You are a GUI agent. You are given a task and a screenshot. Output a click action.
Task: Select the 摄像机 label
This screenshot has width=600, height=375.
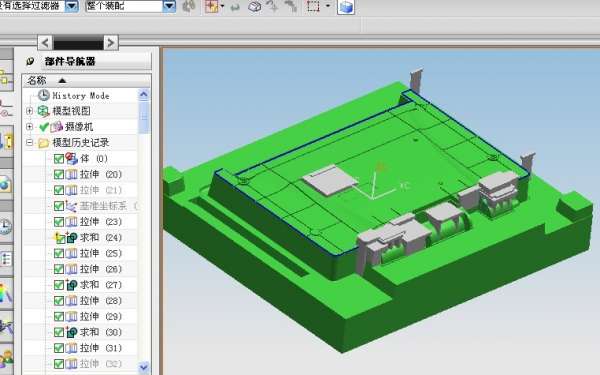coord(79,127)
